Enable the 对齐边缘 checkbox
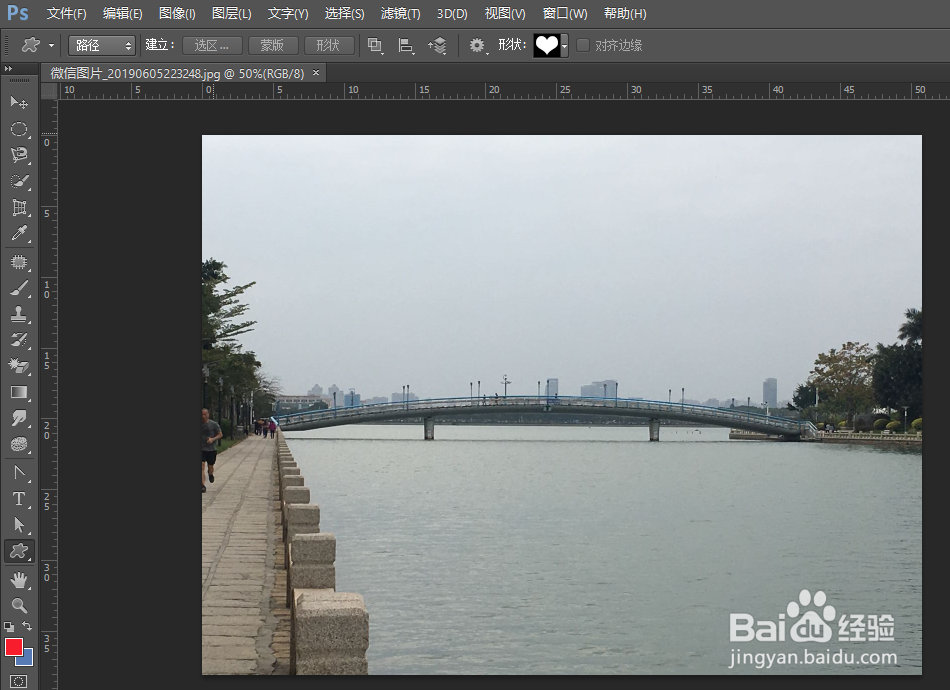The width and height of the screenshot is (950, 690). (x=583, y=45)
